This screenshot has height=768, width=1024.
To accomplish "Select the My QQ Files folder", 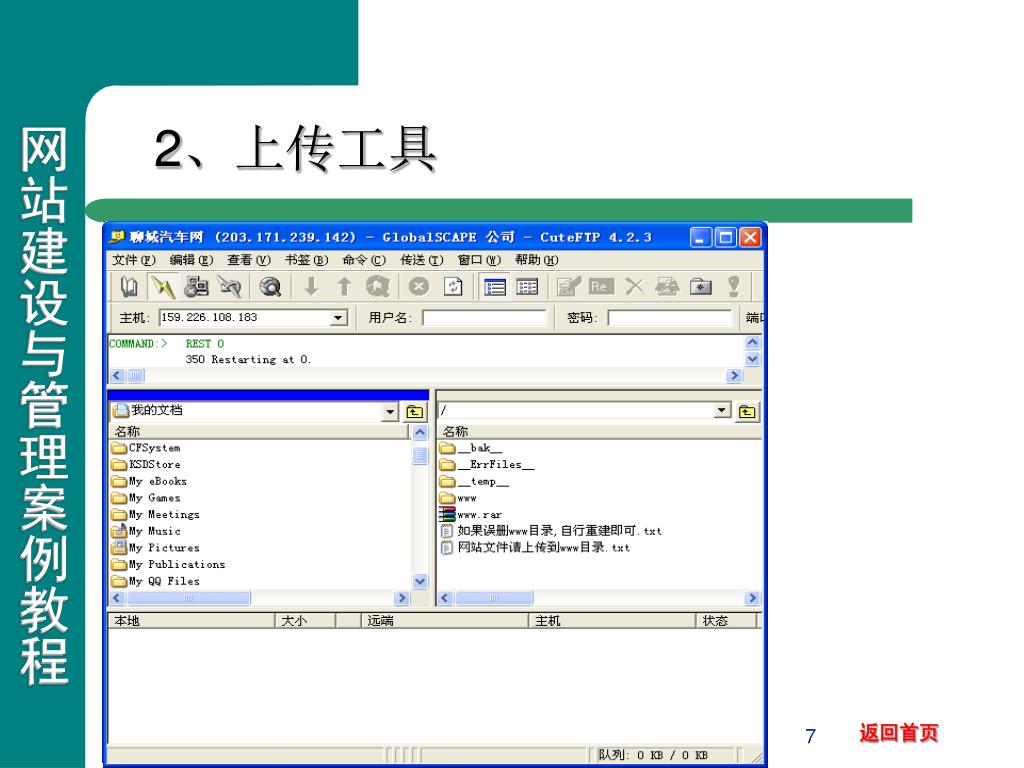I will point(156,581).
